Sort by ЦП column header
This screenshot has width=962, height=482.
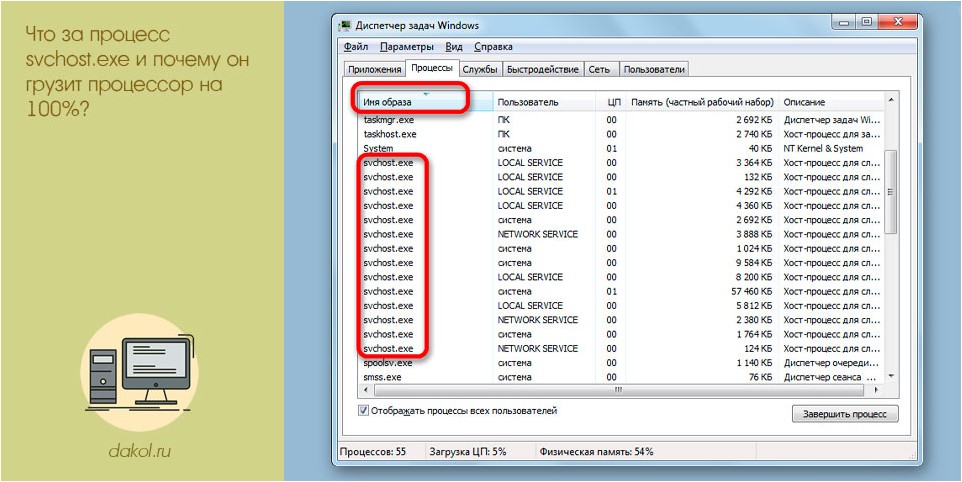tap(611, 102)
